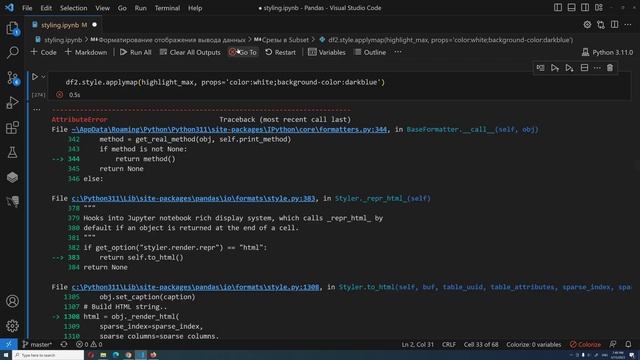The image size is (640, 360).
Task: Split the cell from cell toolbar
Action: [584, 68]
